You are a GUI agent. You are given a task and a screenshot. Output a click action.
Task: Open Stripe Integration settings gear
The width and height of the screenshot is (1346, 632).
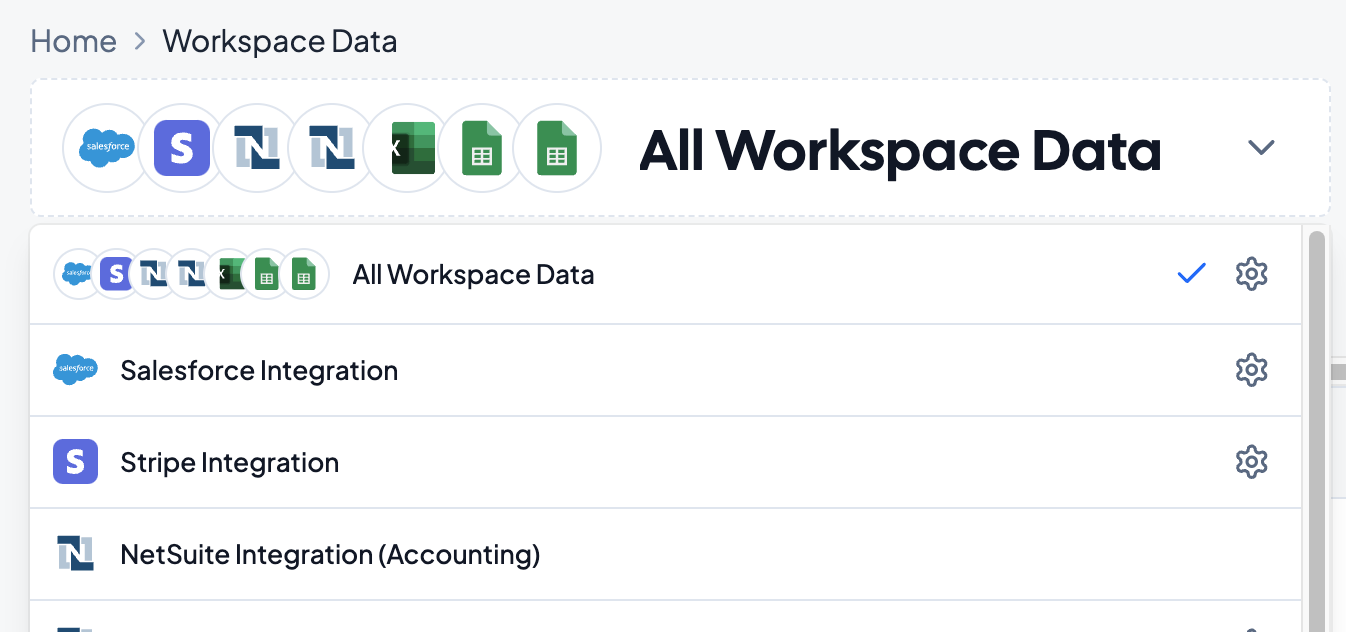point(1251,462)
